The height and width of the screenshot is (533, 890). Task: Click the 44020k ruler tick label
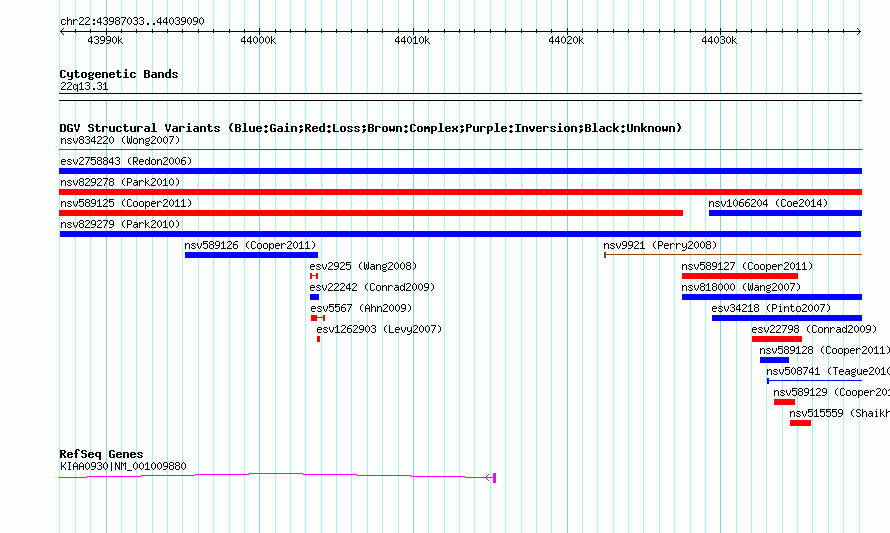(x=566, y=40)
